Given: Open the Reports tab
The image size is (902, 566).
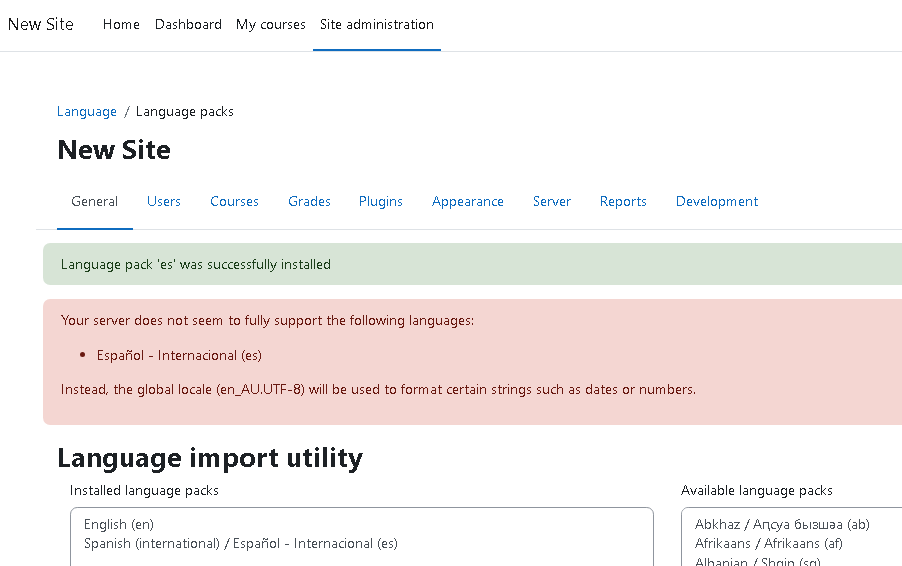Looking at the screenshot, I should click(623, 201).
